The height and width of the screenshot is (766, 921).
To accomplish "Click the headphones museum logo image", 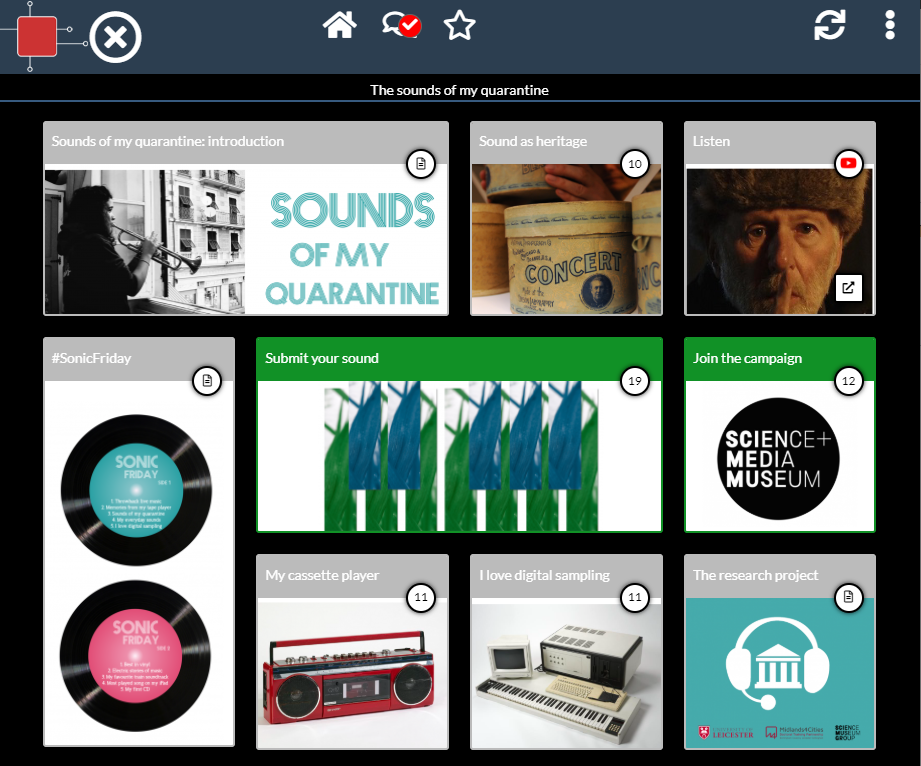I will (779, 673).
